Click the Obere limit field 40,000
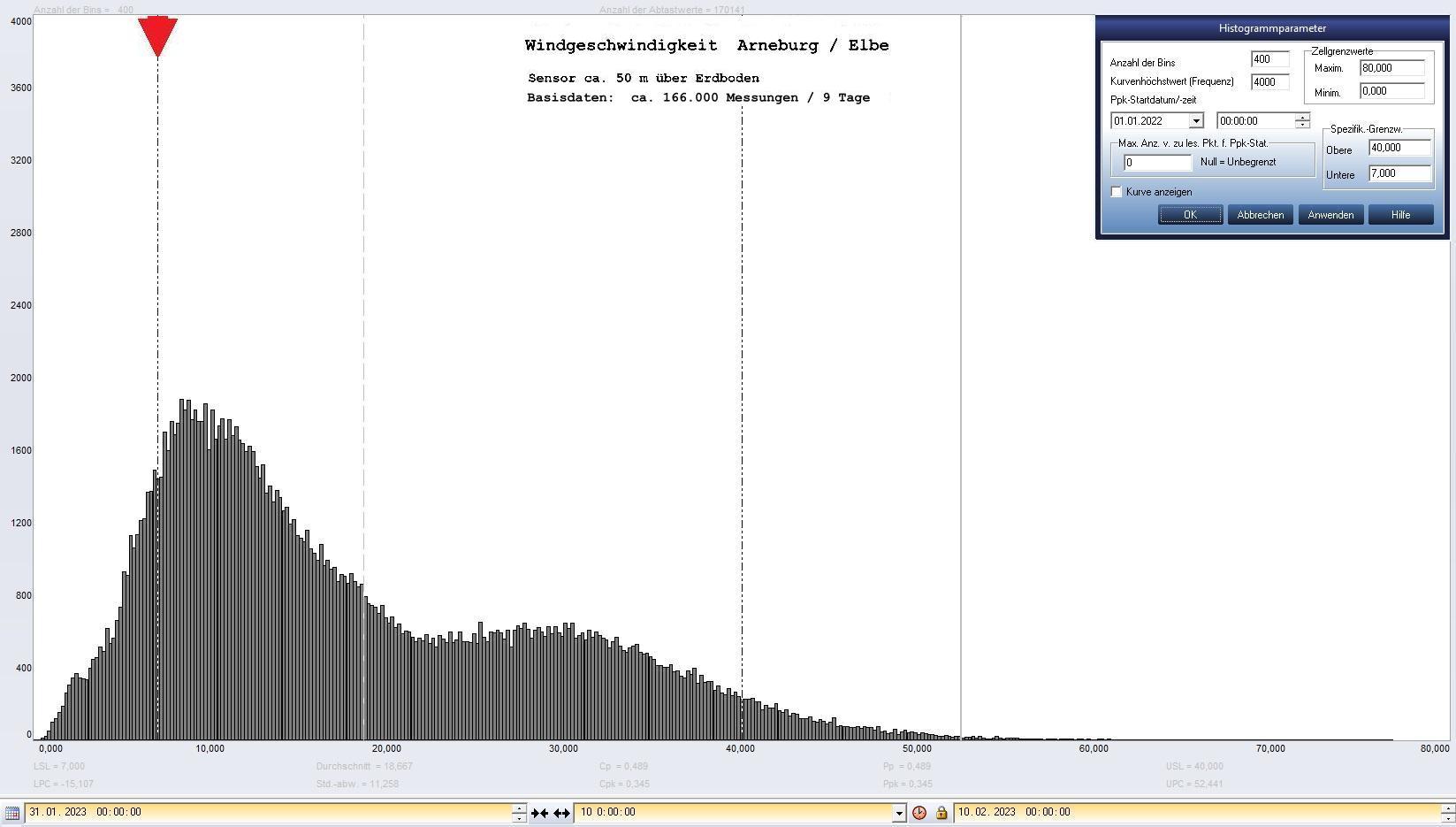 1399,148
